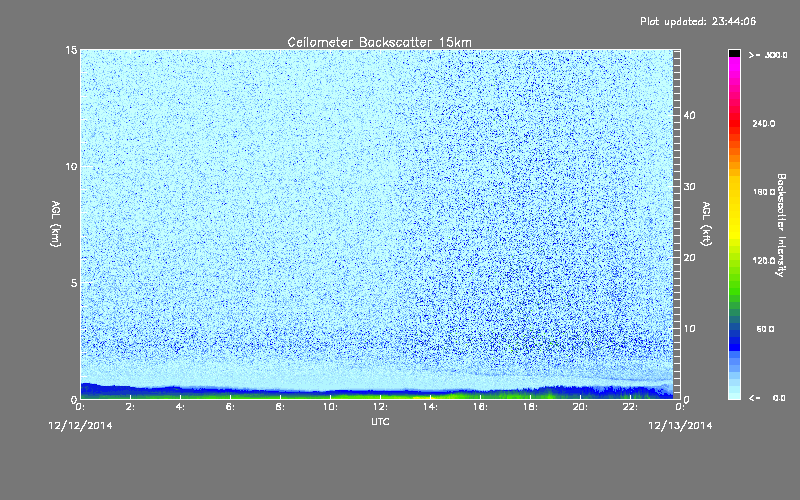Click the 10 kft tick on right axis
The height and width of the screenshot is (500, 800).
[x=689, y=329]
